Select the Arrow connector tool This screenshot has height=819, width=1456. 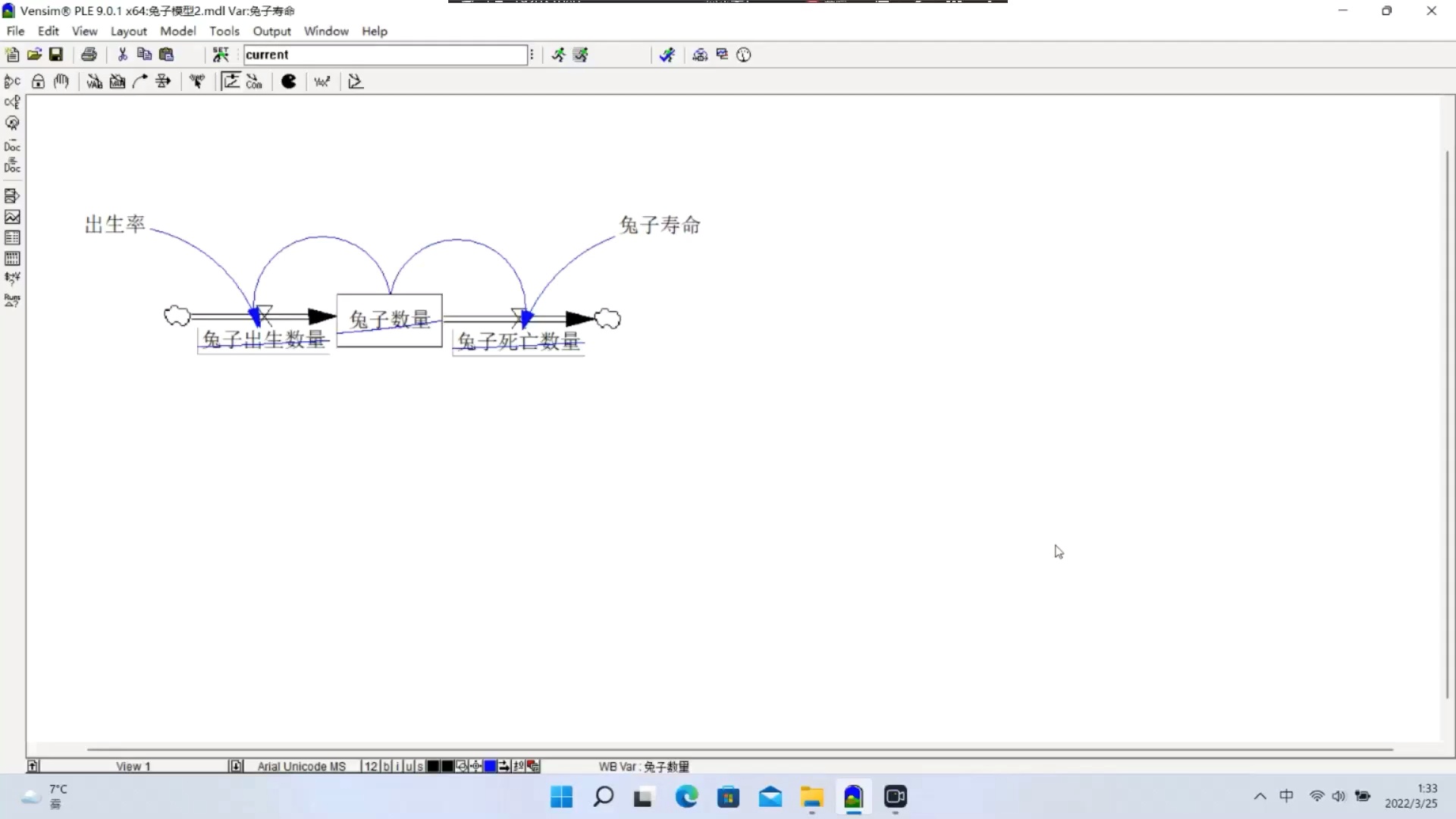point(140,82)
